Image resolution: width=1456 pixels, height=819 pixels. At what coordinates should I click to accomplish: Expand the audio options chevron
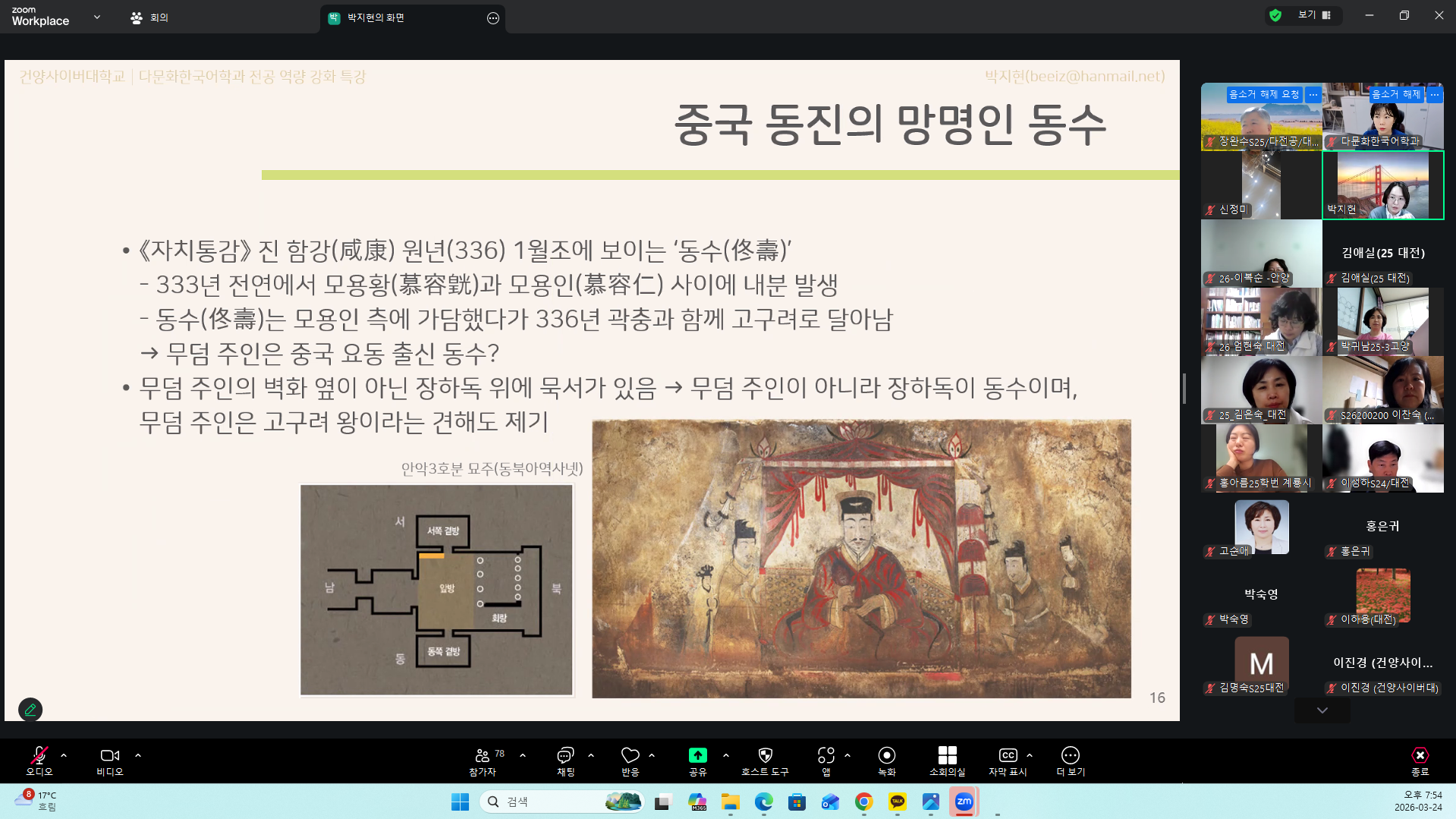63,754
